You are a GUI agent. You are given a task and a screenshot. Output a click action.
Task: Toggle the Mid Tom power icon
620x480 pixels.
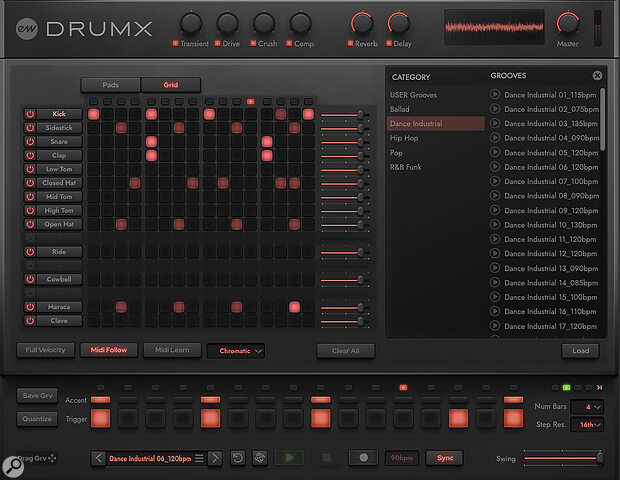[x=30, y=197]
